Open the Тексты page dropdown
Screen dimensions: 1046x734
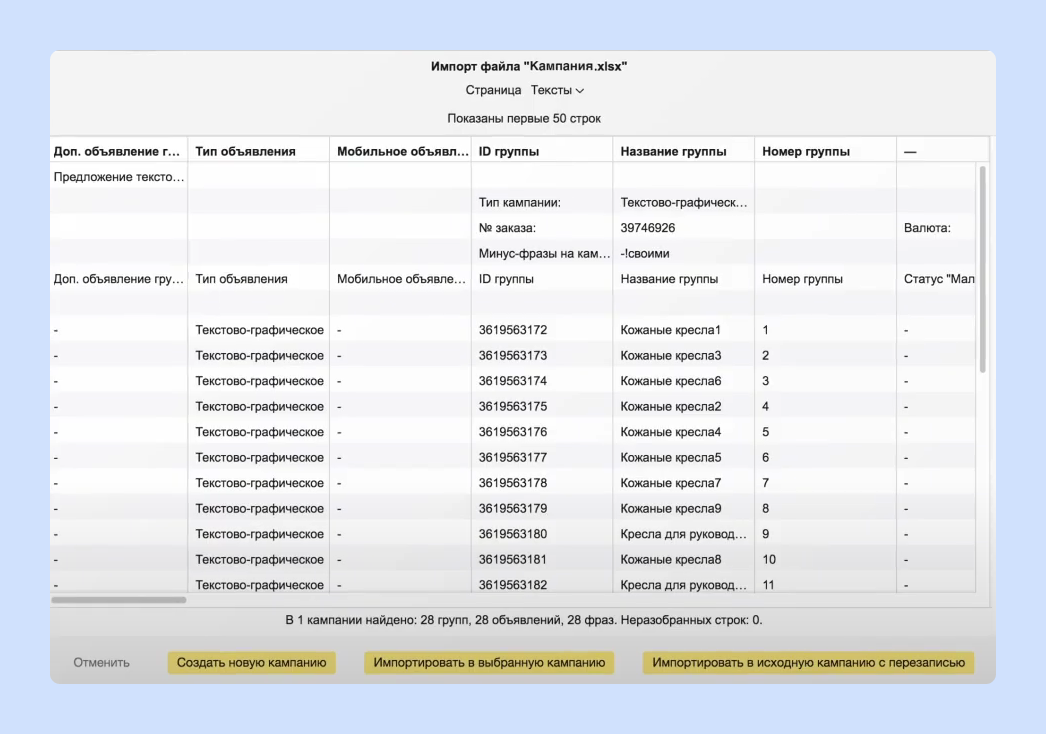557,90
